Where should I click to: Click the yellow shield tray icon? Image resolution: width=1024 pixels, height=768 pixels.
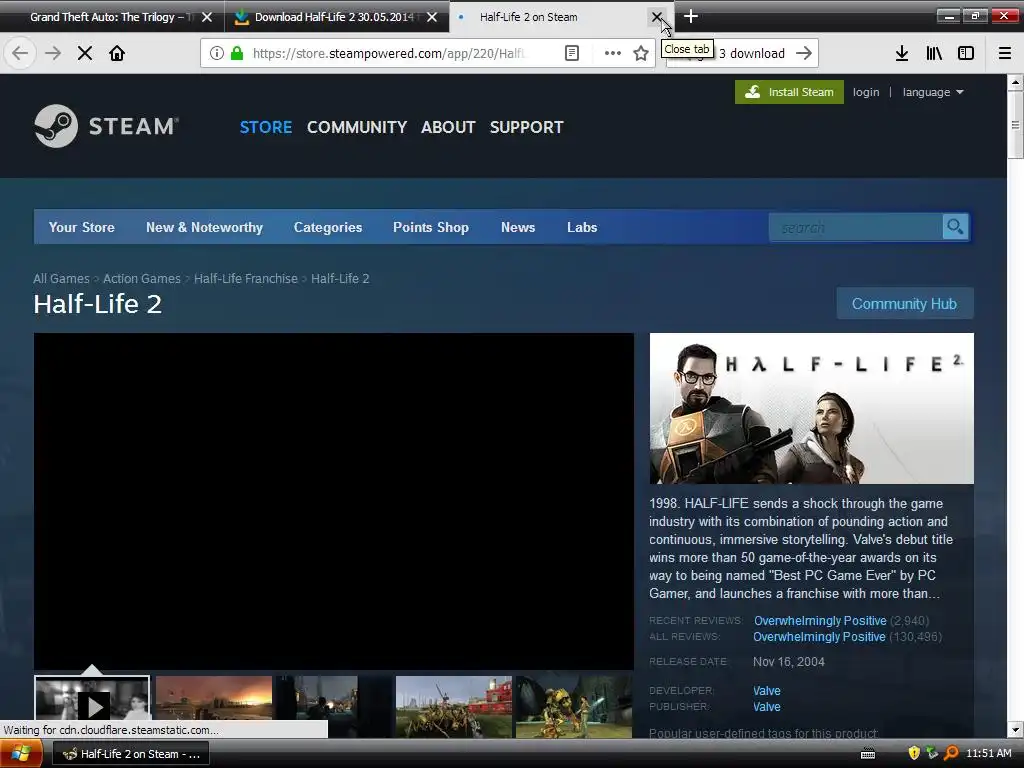coord(914,753)
